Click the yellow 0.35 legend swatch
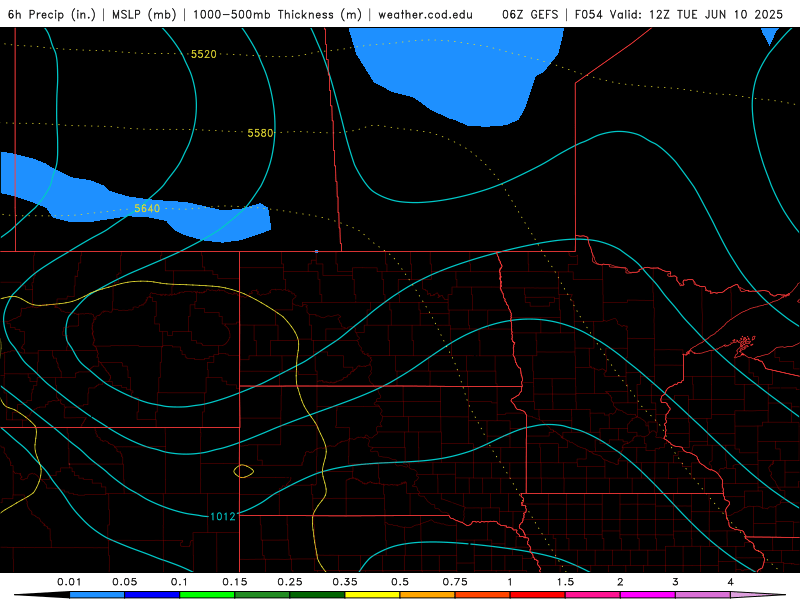Image resolution: width=800 pixels, height=600 pixels. [372, 595]
